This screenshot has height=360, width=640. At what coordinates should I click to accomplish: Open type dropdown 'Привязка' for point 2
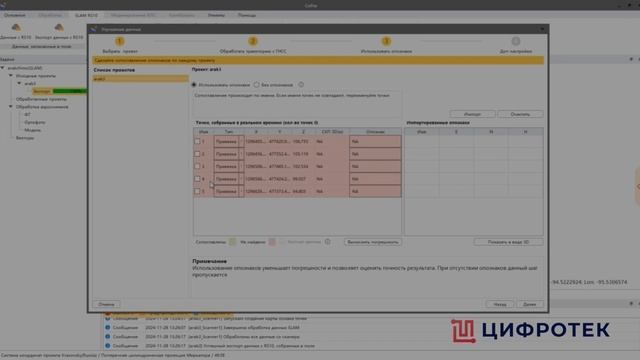click(229, 154)
